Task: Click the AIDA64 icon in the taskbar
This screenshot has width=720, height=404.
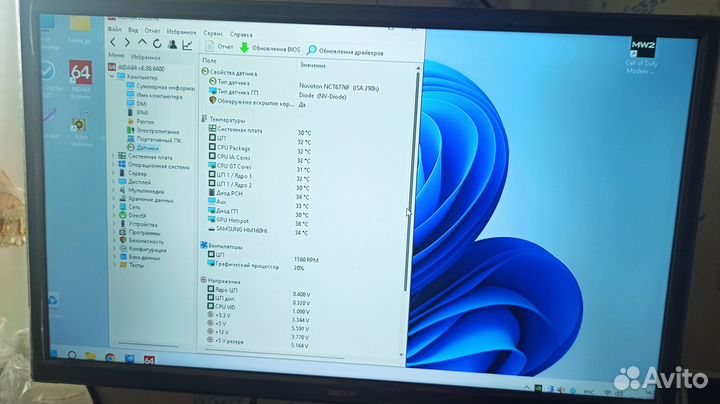Action: pyautogui.click(x=149, y=360)
